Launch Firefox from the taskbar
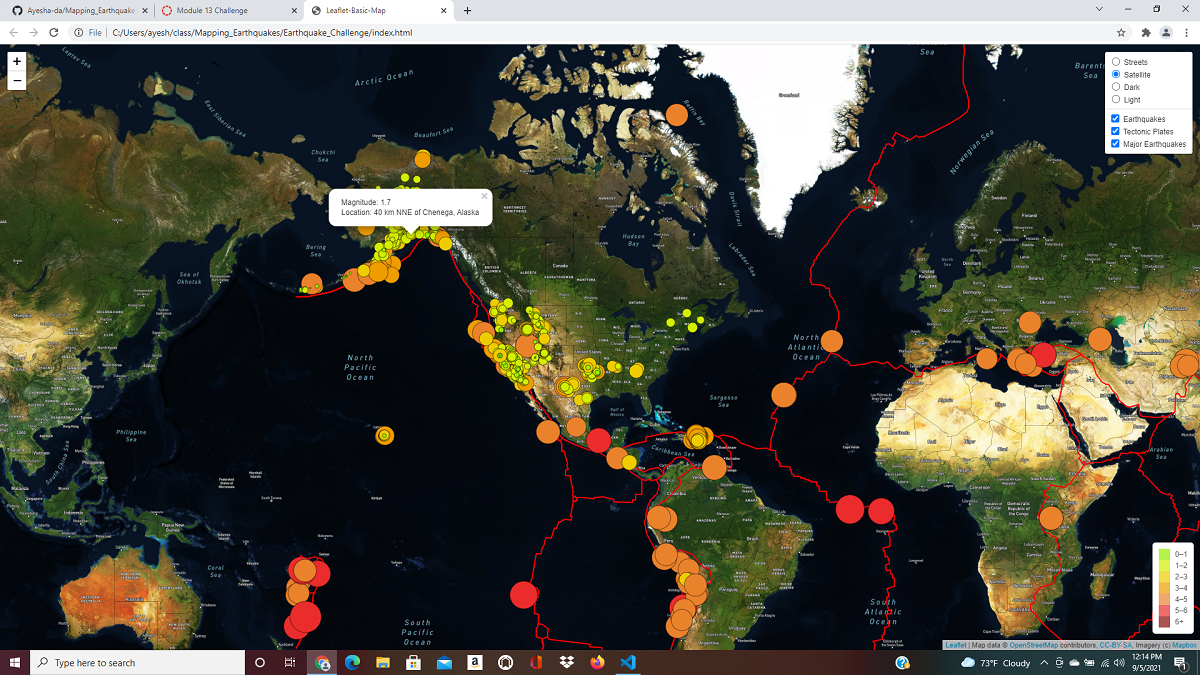Screen dimensions: 1200x675 pos(597,662)
